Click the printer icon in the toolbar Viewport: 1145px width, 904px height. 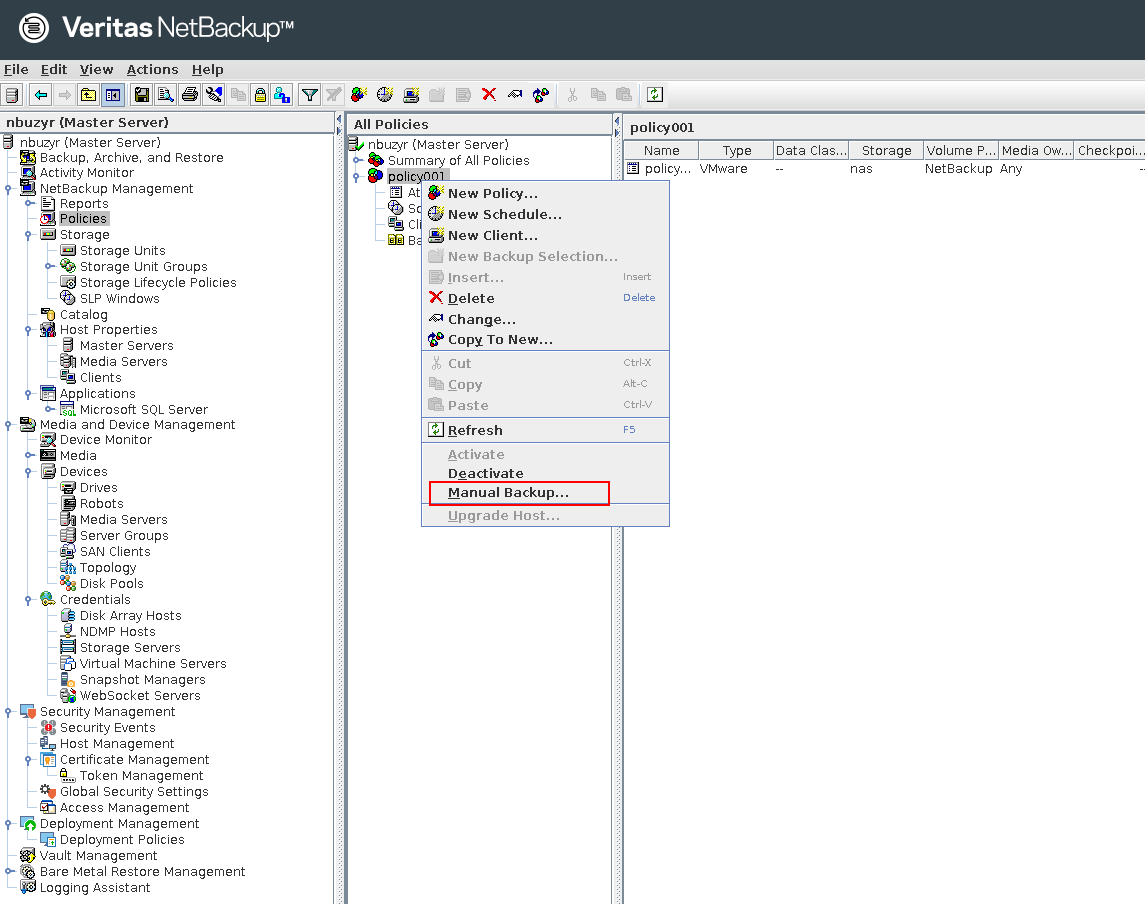(x=190, y=95)
